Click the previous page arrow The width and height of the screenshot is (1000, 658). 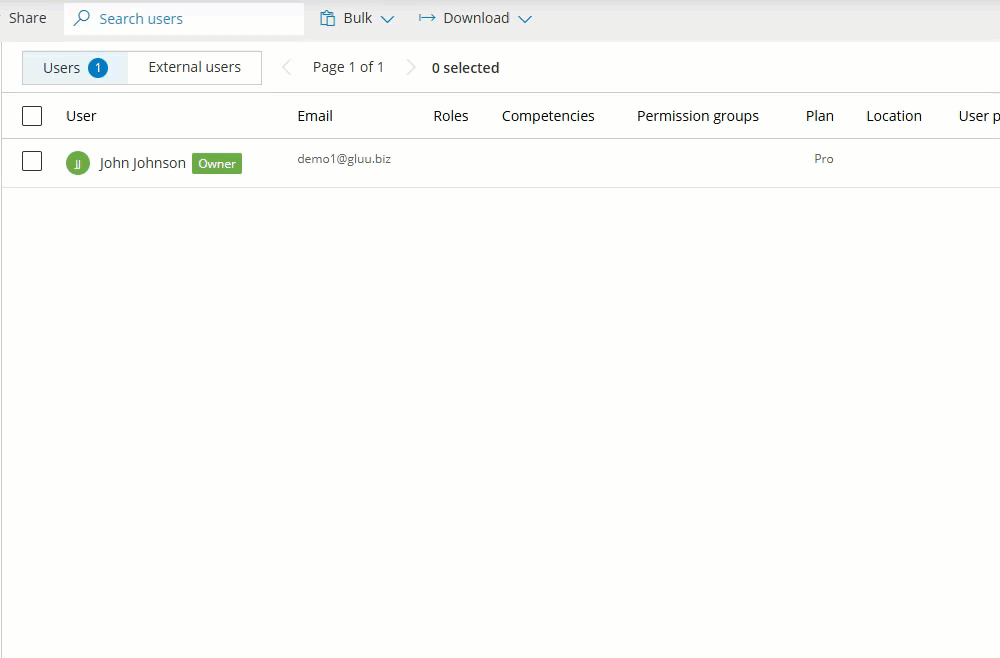point(287,67)
